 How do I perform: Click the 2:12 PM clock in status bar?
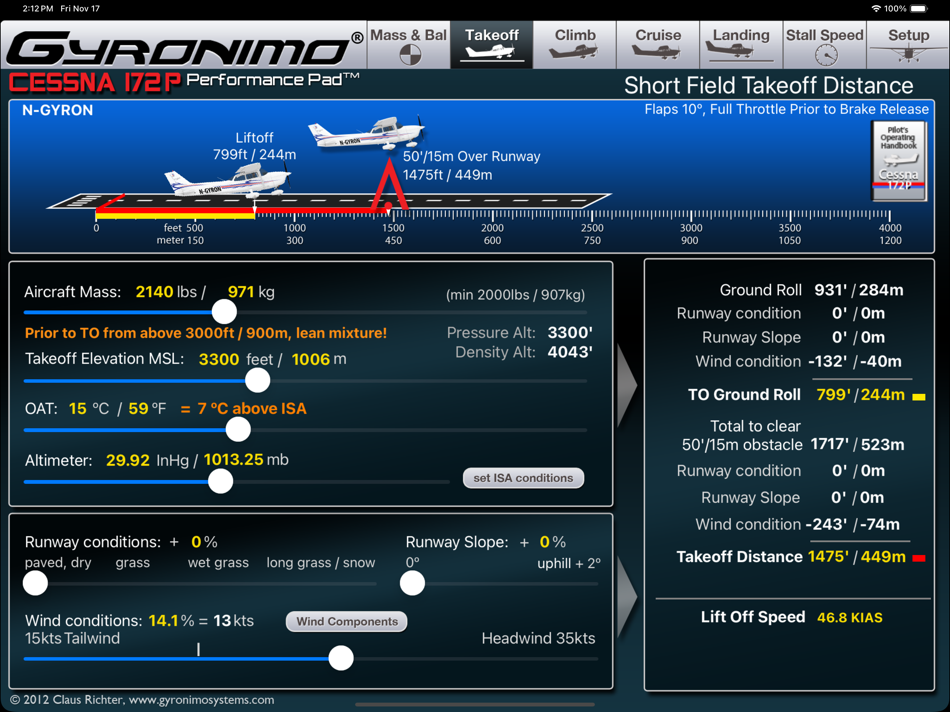pos(39,8)
